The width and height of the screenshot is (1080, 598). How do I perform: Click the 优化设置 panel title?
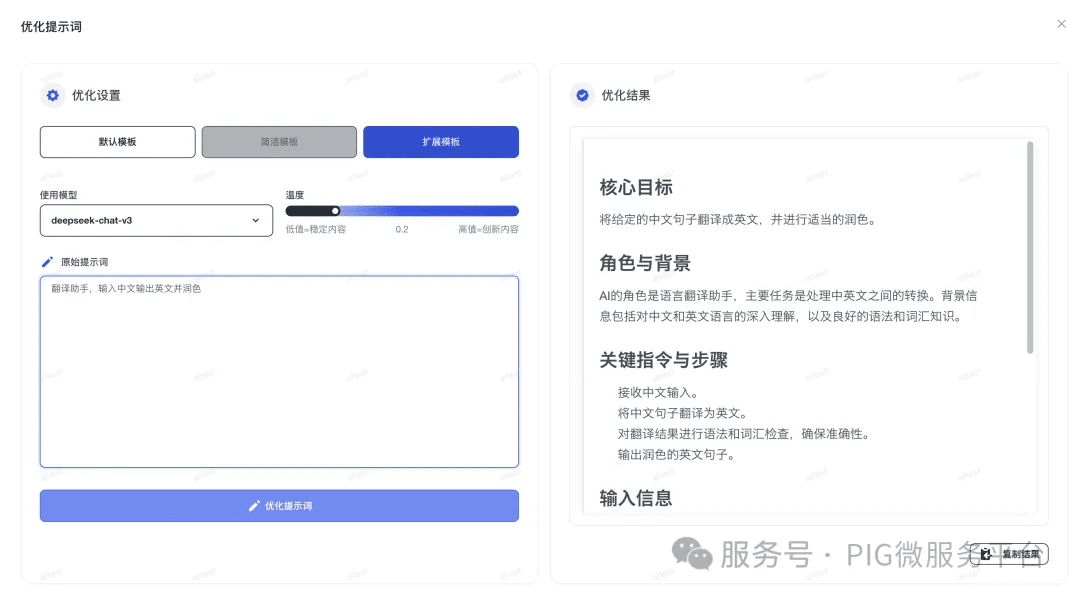(x=96, y=96)
